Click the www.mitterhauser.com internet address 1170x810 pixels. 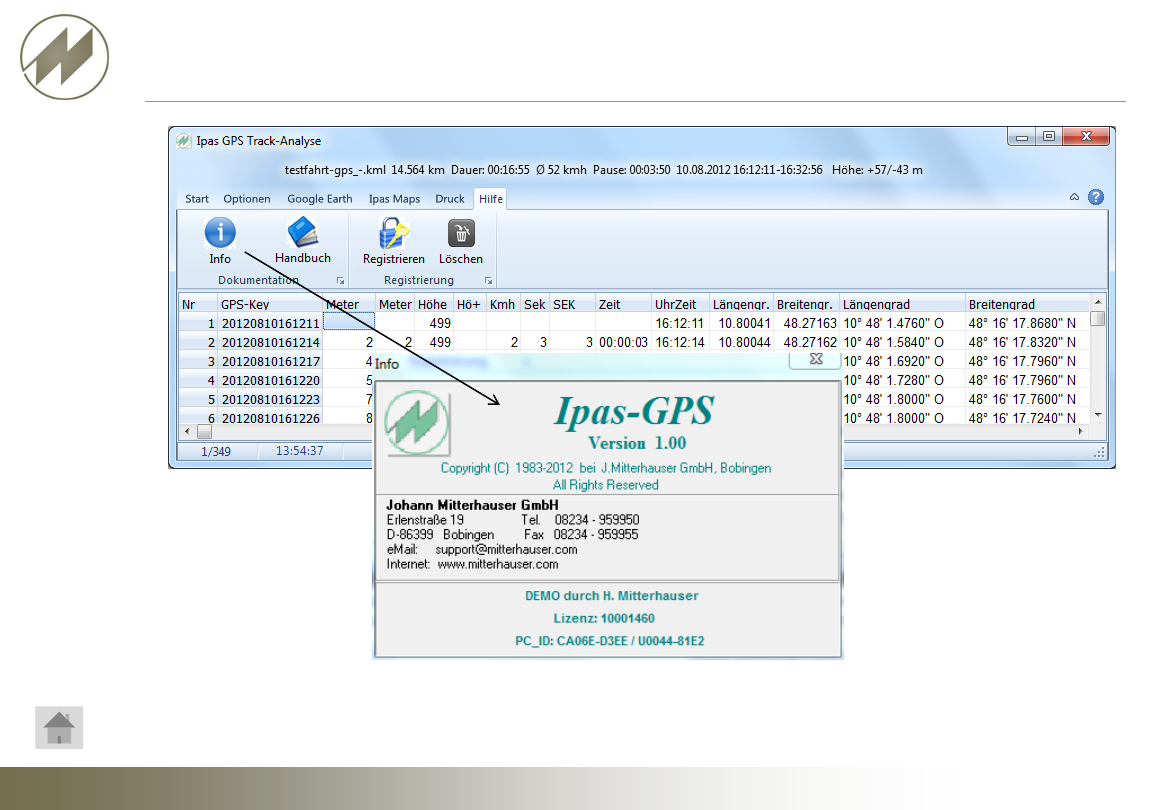pos(498,565)
